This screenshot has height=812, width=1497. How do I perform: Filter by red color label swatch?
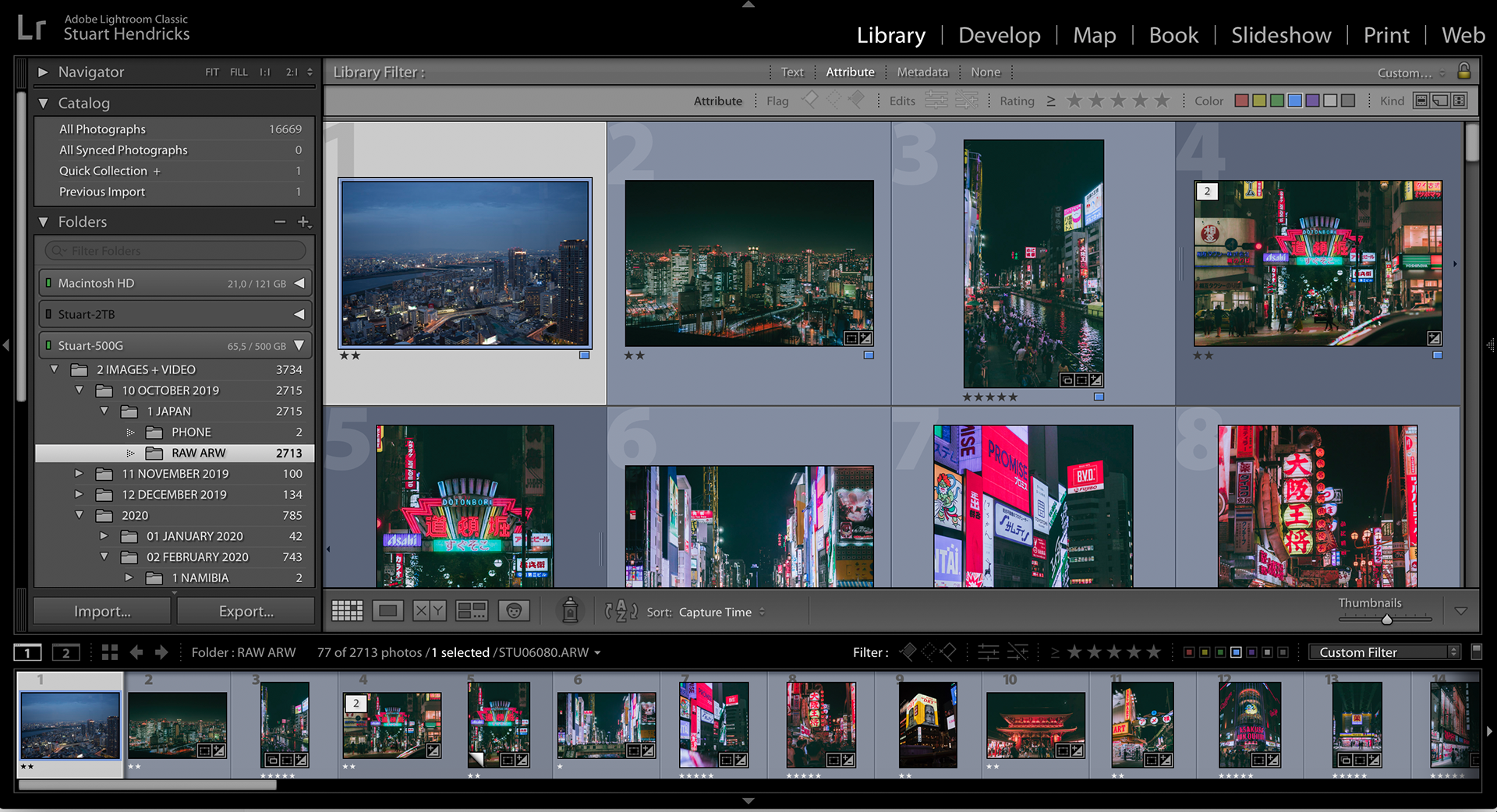[x=1242, y=101]
